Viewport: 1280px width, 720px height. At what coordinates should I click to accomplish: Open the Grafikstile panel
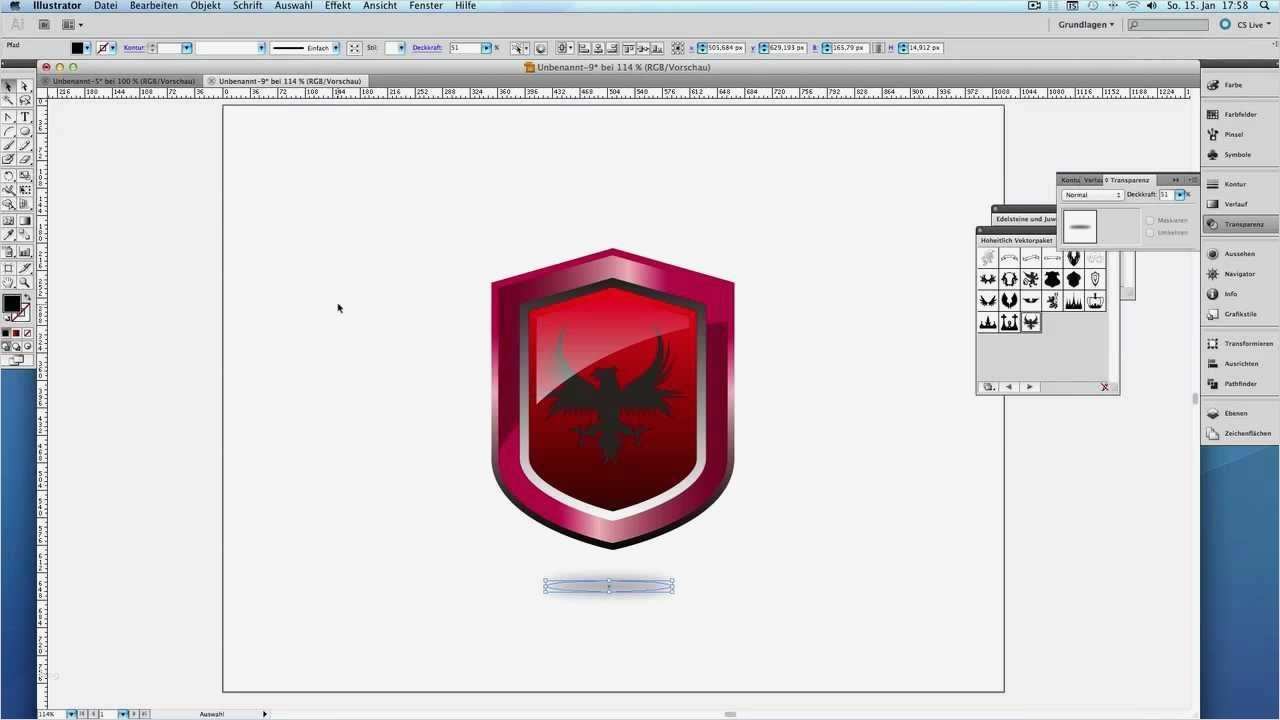pyautogui.click(x=1240, y=314)
